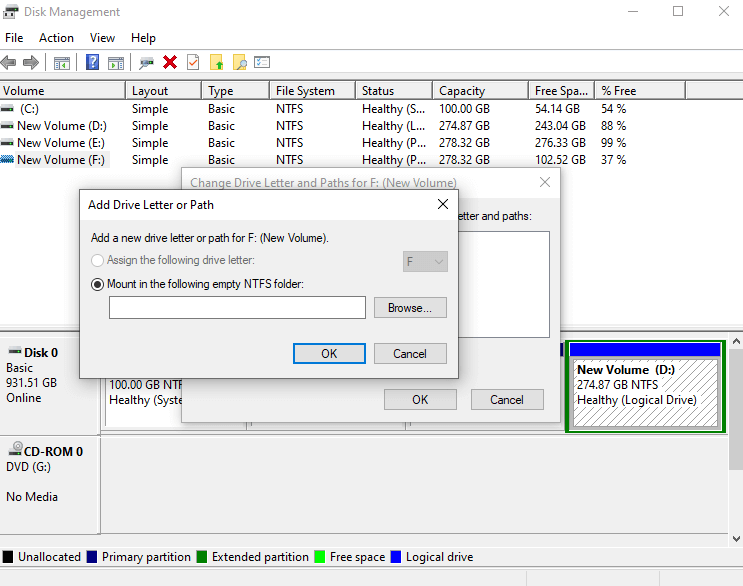743x586 pixels.
Task: Click the red X delete icon
Action: click(170, 62)
